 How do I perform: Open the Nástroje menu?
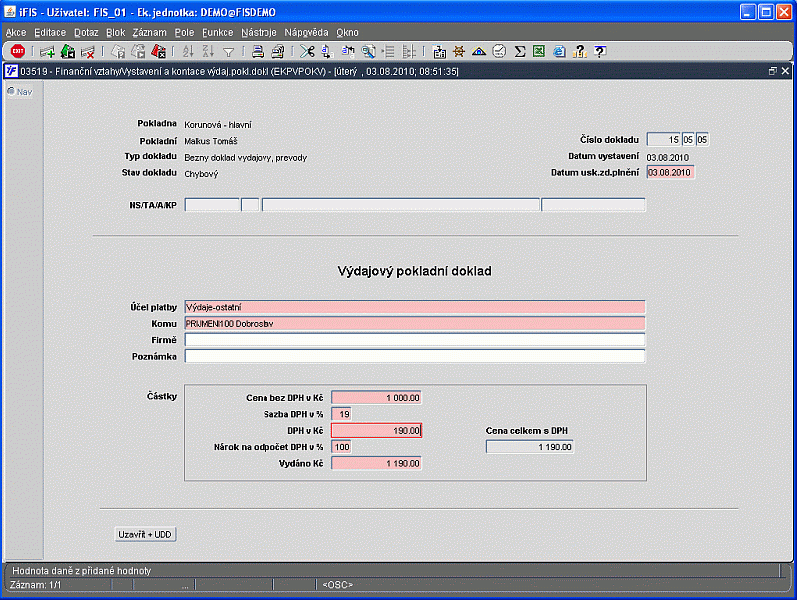(x=258, y=32)
